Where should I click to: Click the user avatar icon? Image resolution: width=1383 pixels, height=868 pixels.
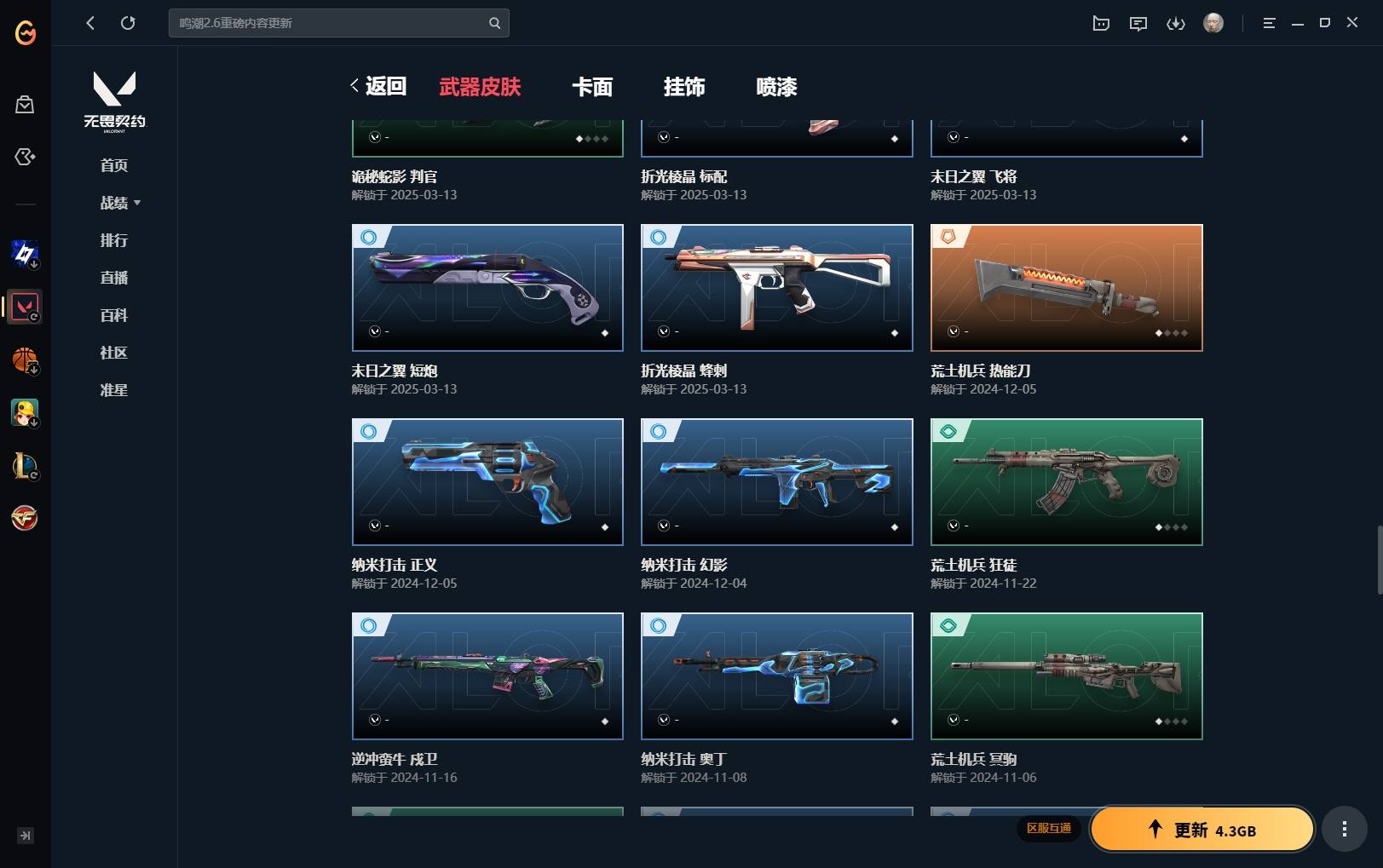coord(1213,23)
